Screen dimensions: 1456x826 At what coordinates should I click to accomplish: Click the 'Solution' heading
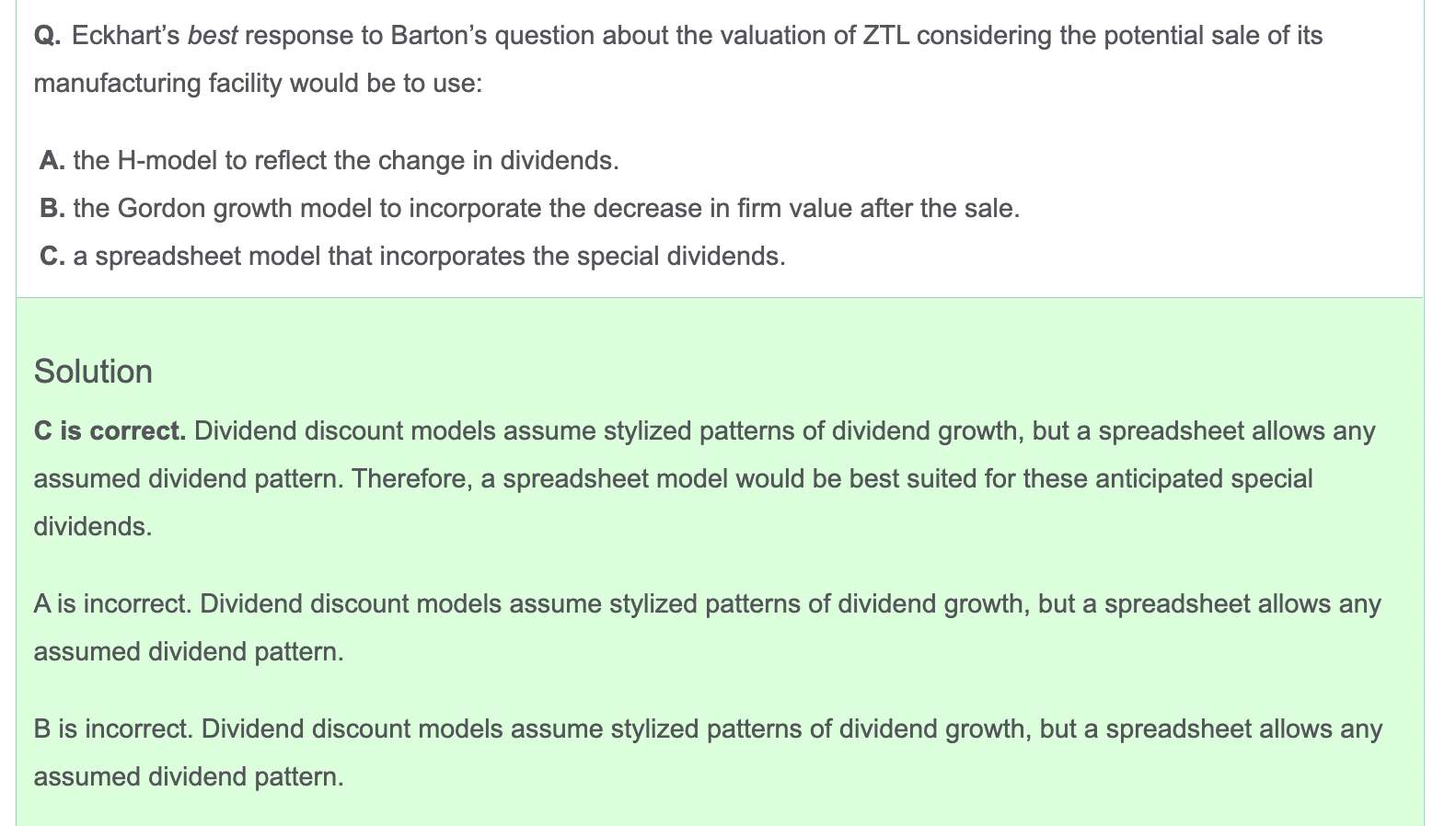(93, 372)
